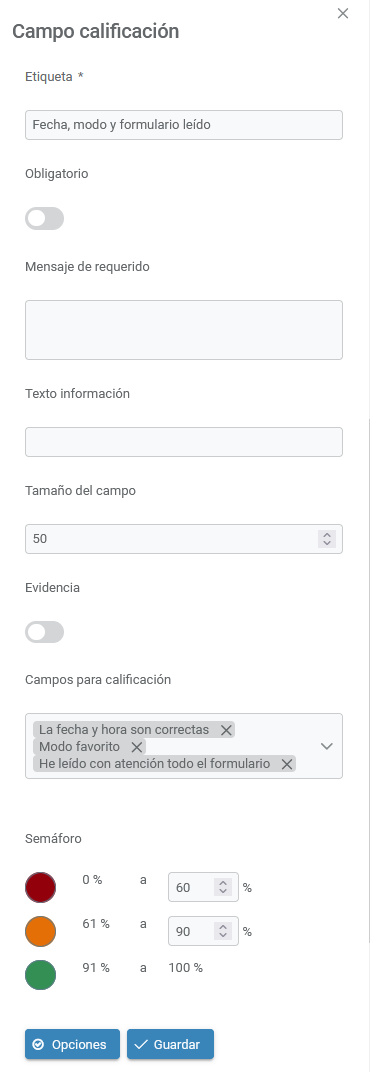
Task: Click the Texto información input
Action: click(x=184, y=442)
